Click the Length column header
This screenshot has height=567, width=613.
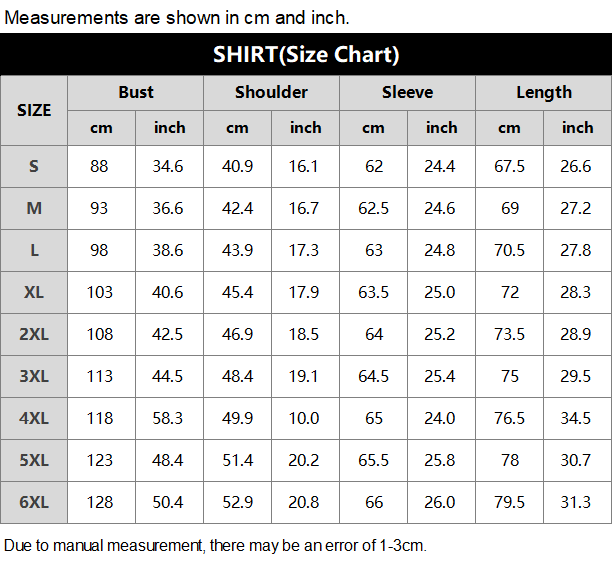pos(544,93)
